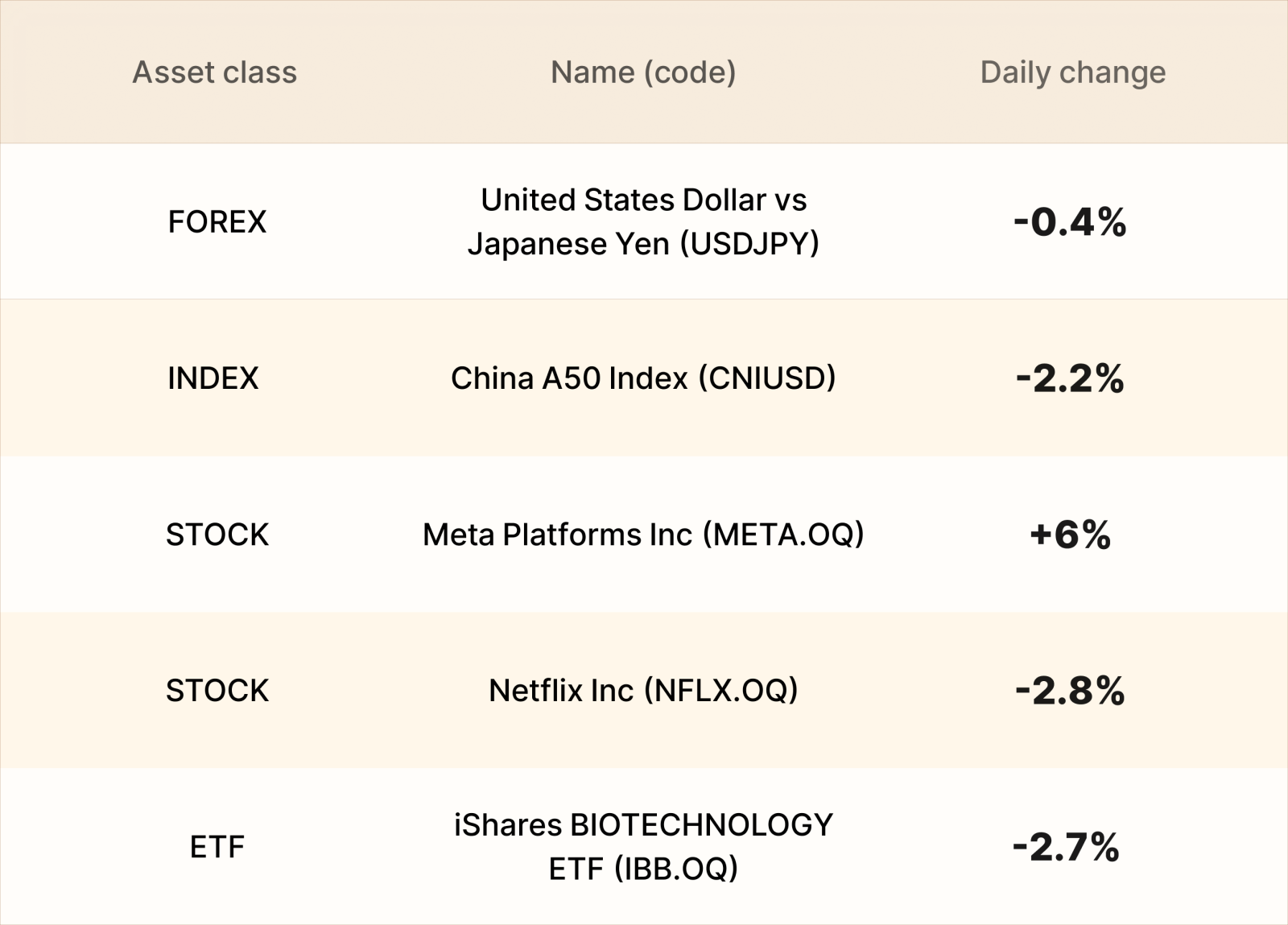Select the STOCK cell in Meta row
1288x925 pixels.
(x=217, y=535)
